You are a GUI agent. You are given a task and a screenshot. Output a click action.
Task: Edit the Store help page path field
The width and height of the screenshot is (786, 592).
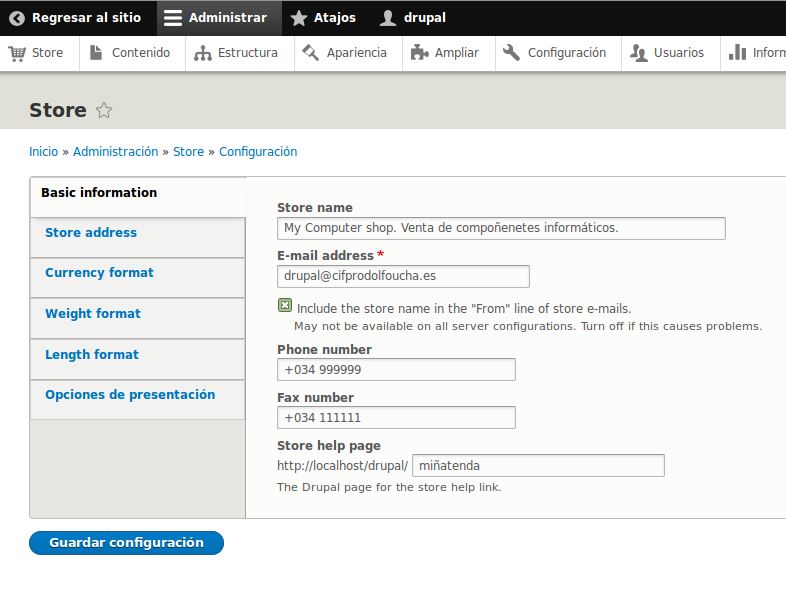[538, 466]
